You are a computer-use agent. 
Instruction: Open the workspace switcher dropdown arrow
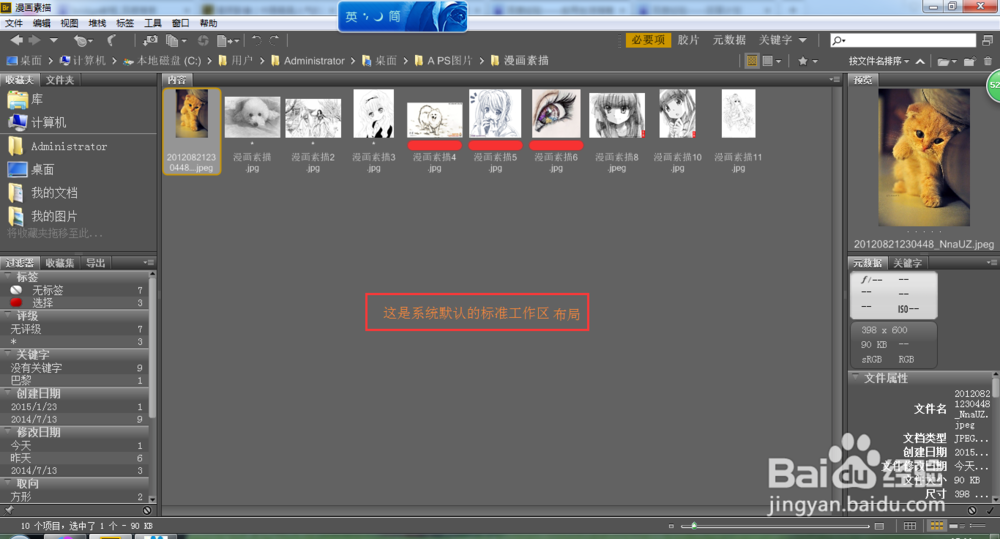click(x=803, y=40)
